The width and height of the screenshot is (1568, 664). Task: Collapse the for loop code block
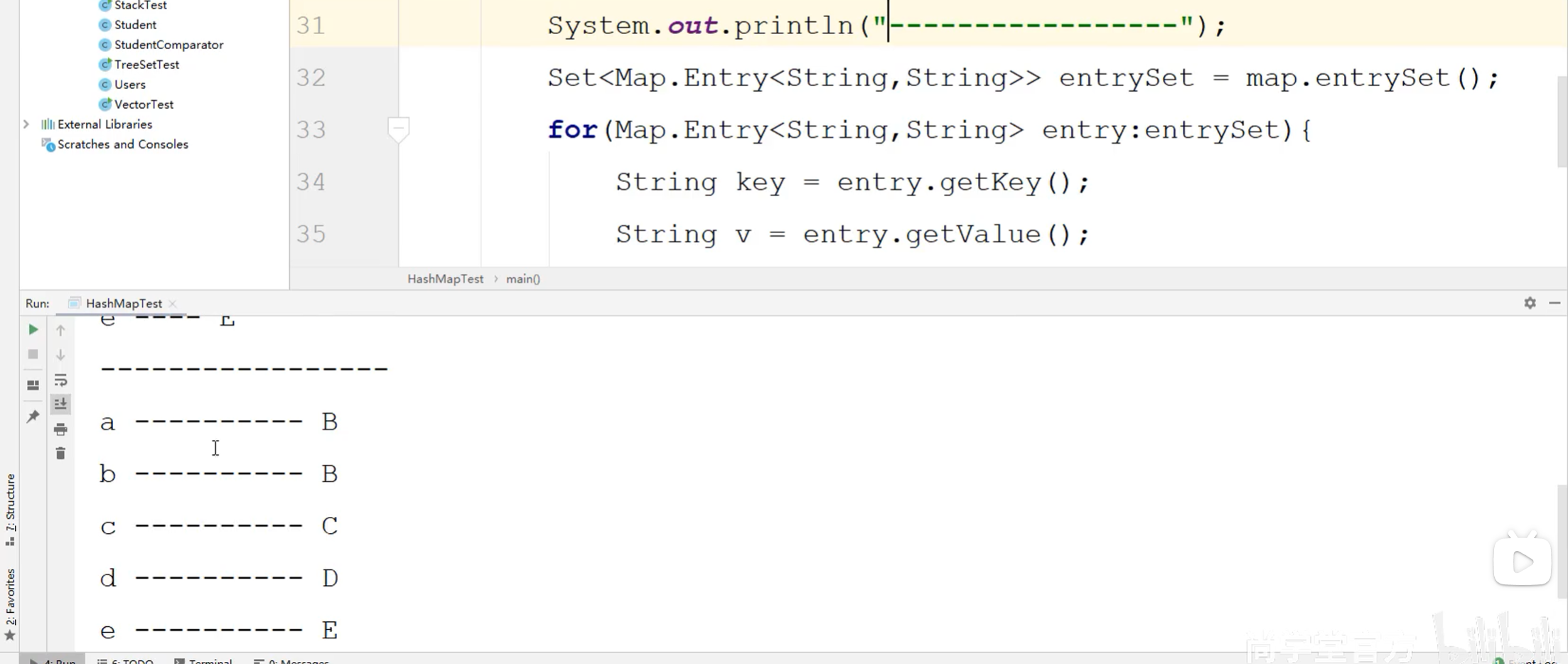point(399,129)
